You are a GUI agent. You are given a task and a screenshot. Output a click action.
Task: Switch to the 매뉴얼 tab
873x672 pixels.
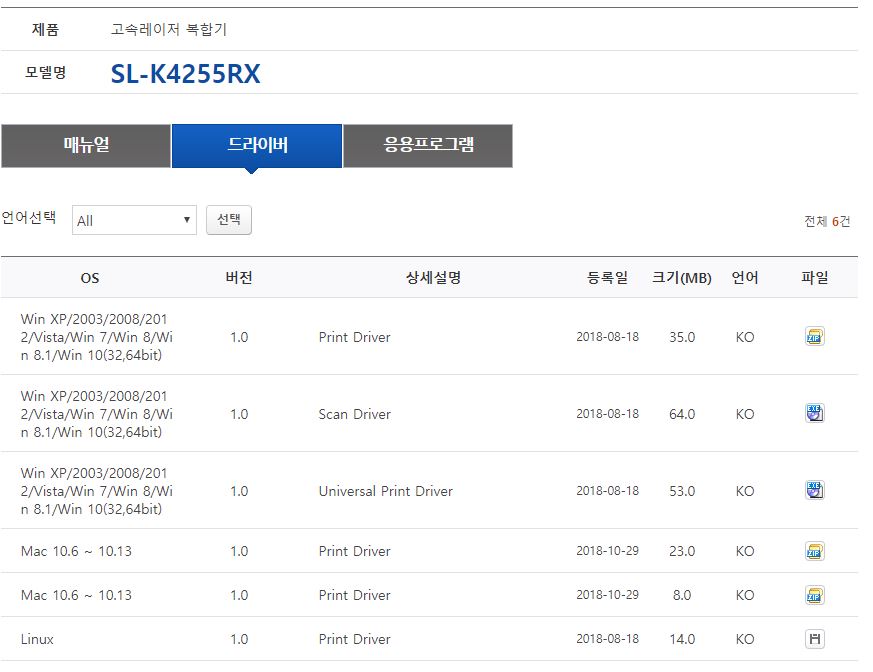[x=86, y=146]
